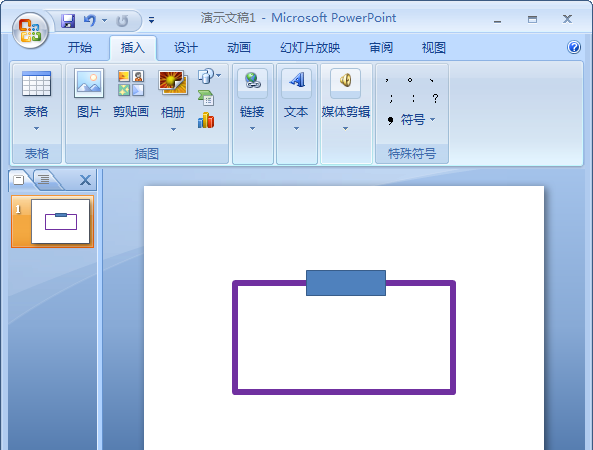593x450 pixels.
Task: Switch to the 审阅 tab
Action: tap(381, 48)
